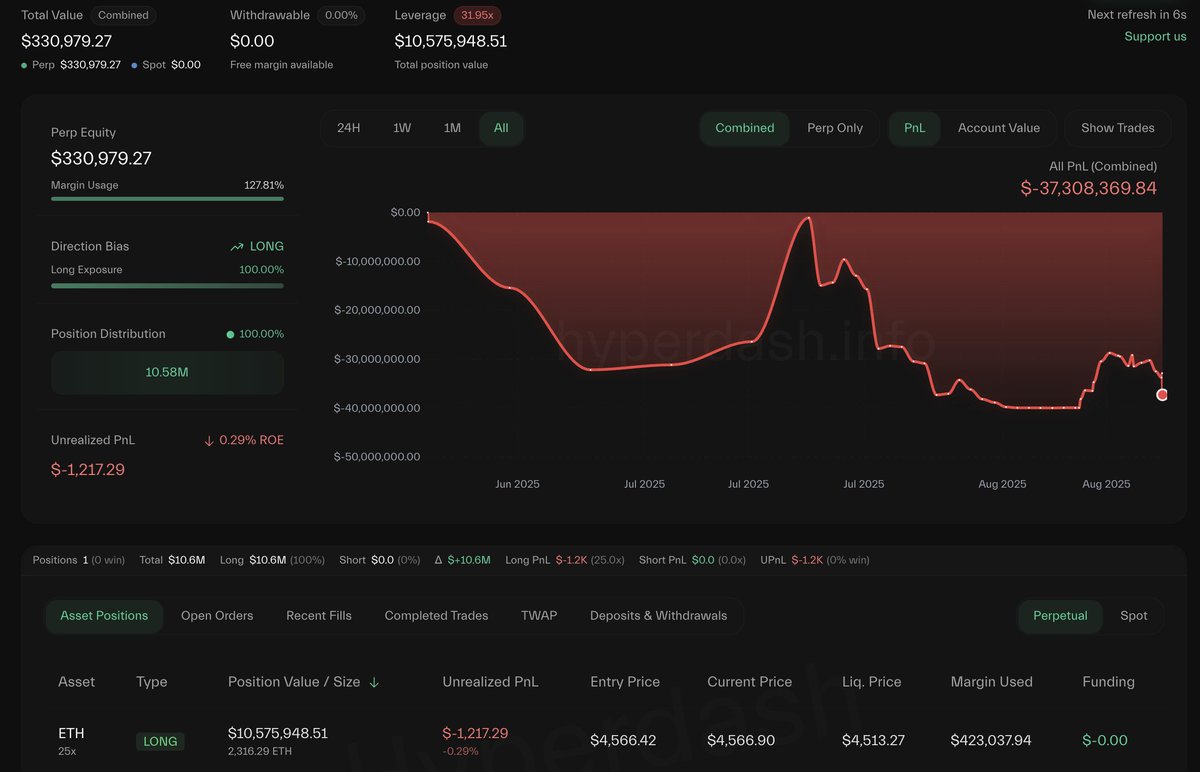This screenshot has height=772, width=1200.
Task: Select the Perpetual market type
Action: (x=1060, y=616)
